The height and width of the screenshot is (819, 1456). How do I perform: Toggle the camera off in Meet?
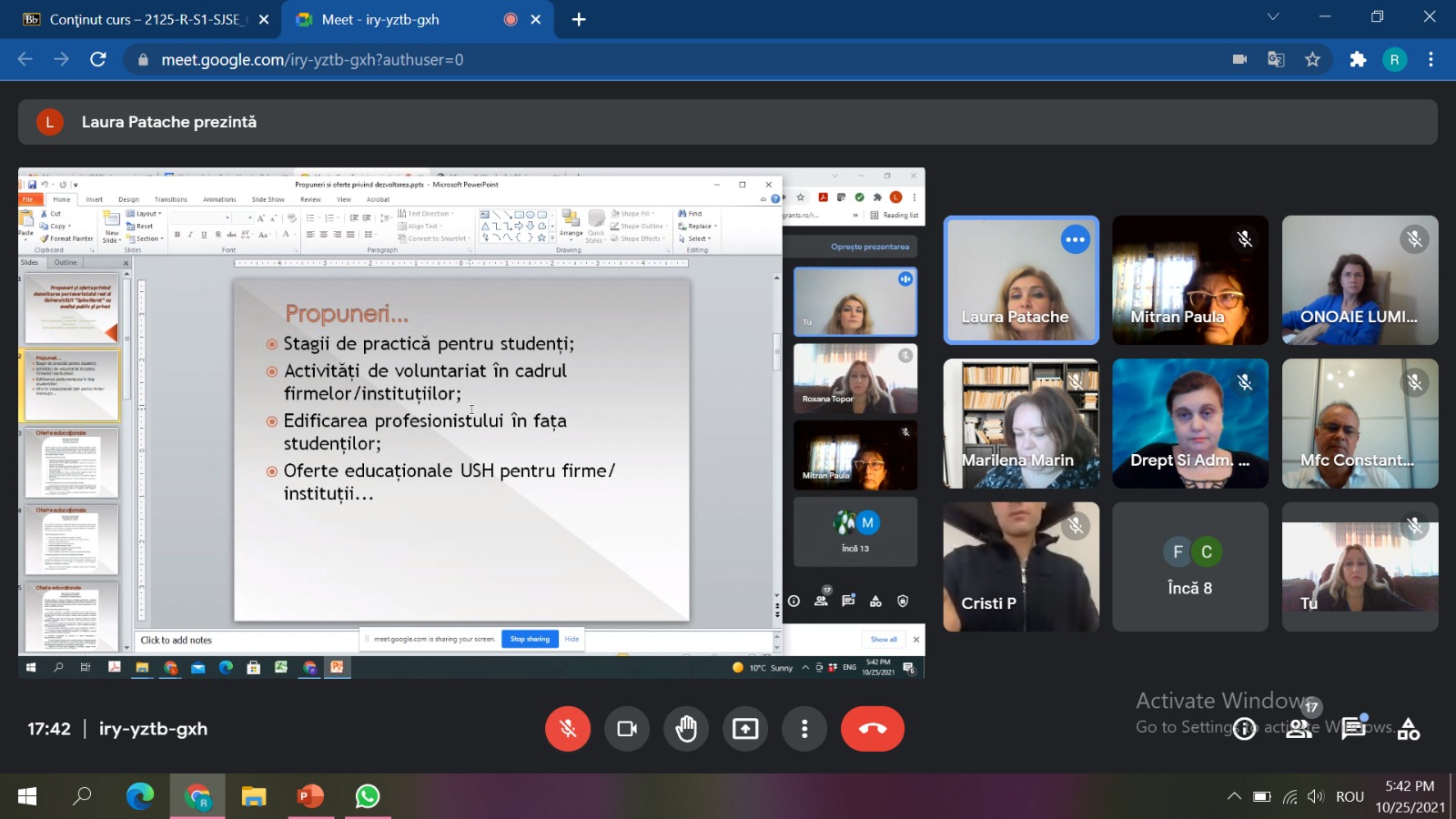coord(627,729)
